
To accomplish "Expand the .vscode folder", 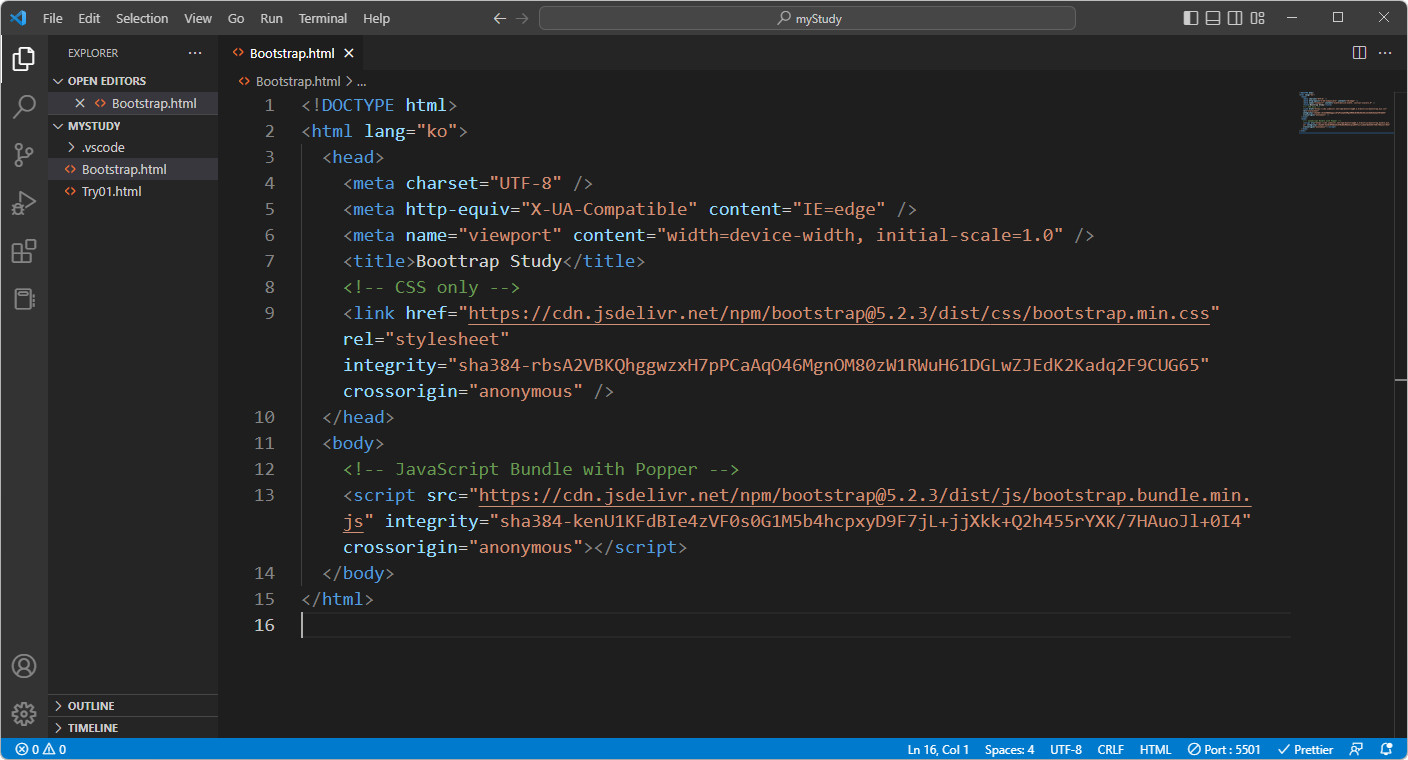I will click(133, 147).
